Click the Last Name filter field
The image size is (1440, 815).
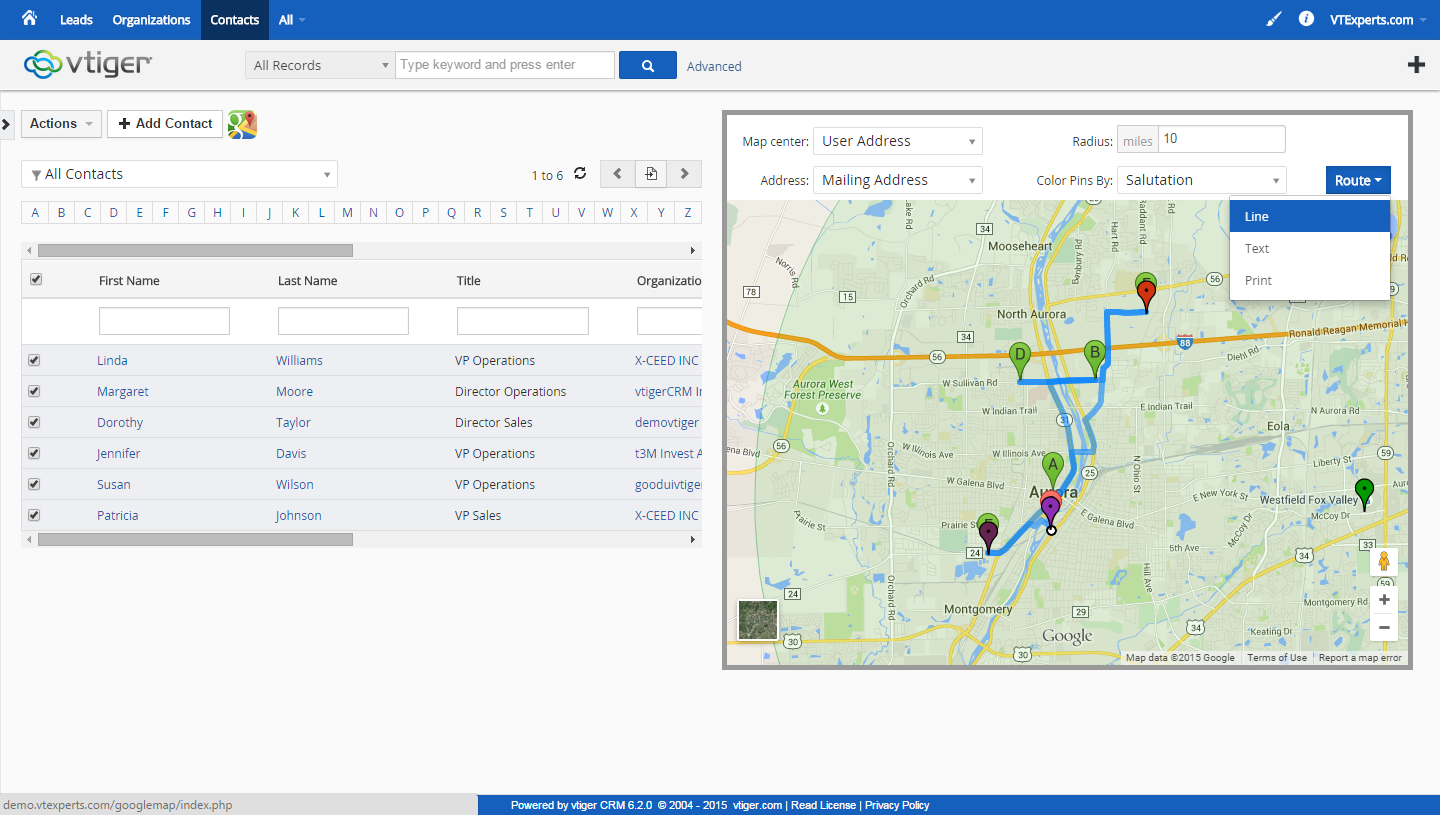343,321
